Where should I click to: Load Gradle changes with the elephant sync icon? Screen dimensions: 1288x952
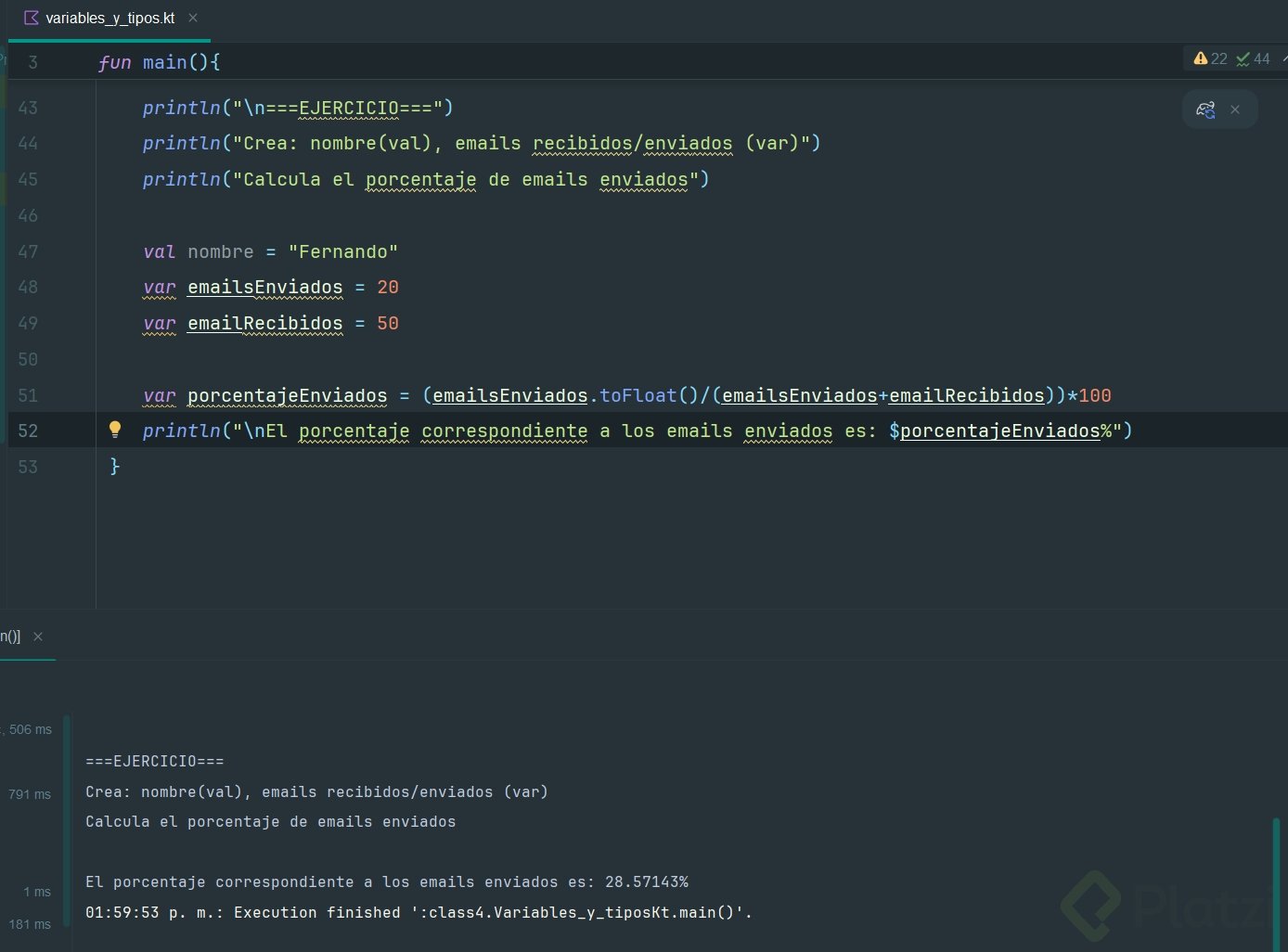pyautogui.click(x=1205, y=109)
